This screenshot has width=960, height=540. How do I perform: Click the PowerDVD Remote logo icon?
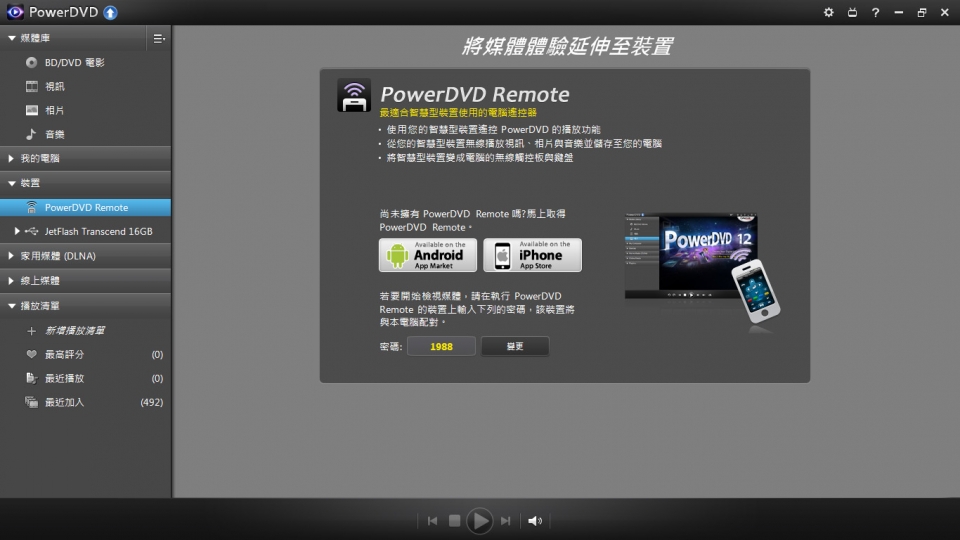[354, 95]
